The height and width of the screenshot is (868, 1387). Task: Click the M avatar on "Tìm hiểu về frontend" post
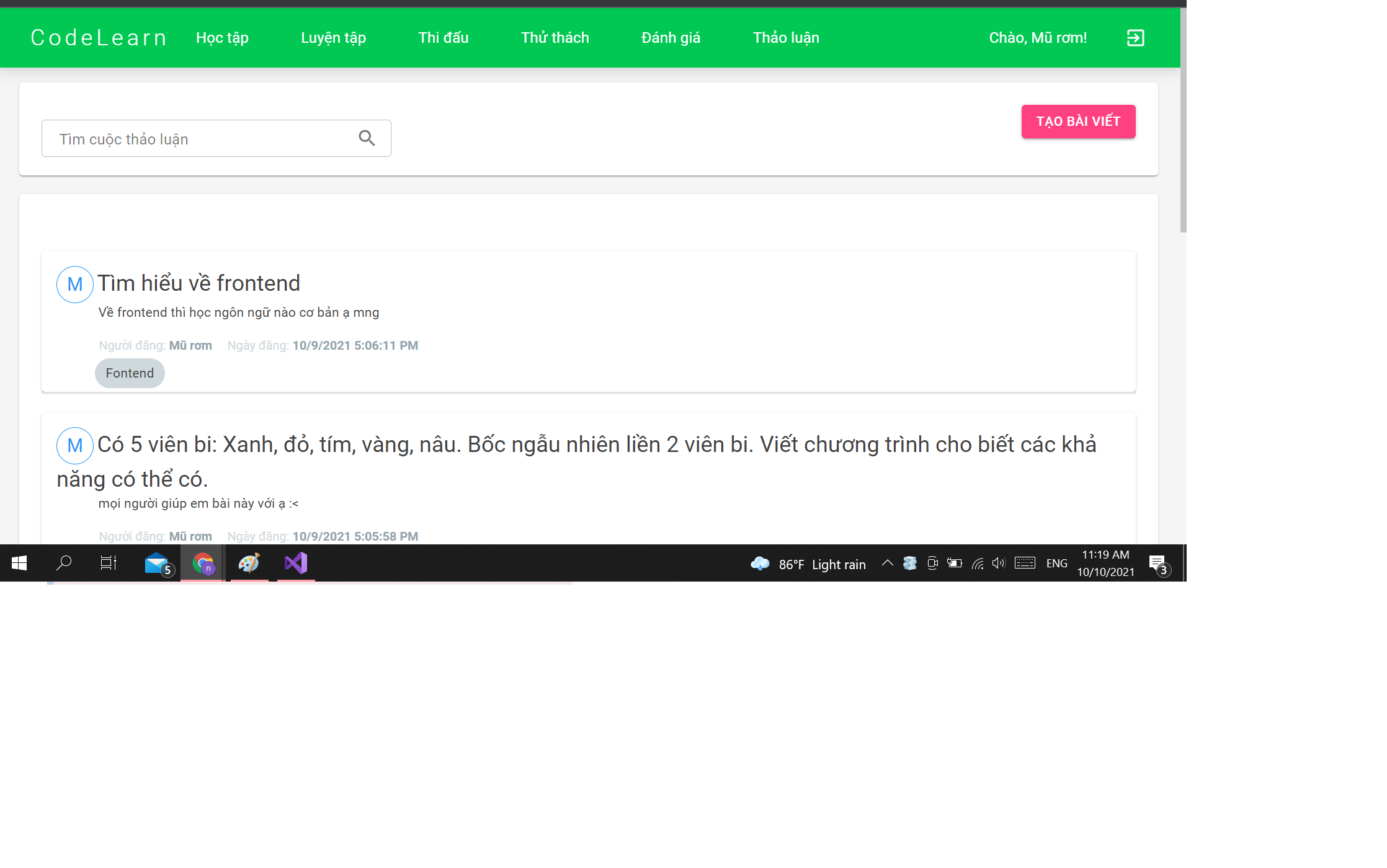pos(74,284)
